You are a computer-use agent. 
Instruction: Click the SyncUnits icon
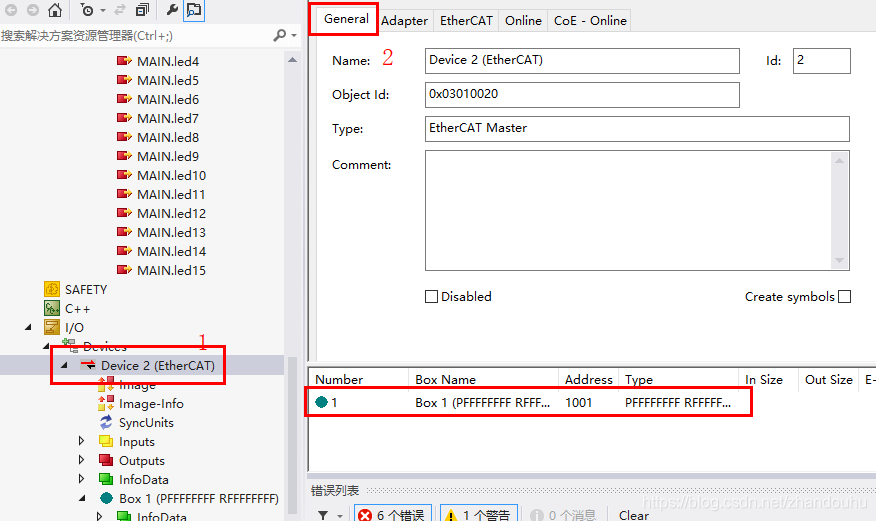click(x=106, y=422)
